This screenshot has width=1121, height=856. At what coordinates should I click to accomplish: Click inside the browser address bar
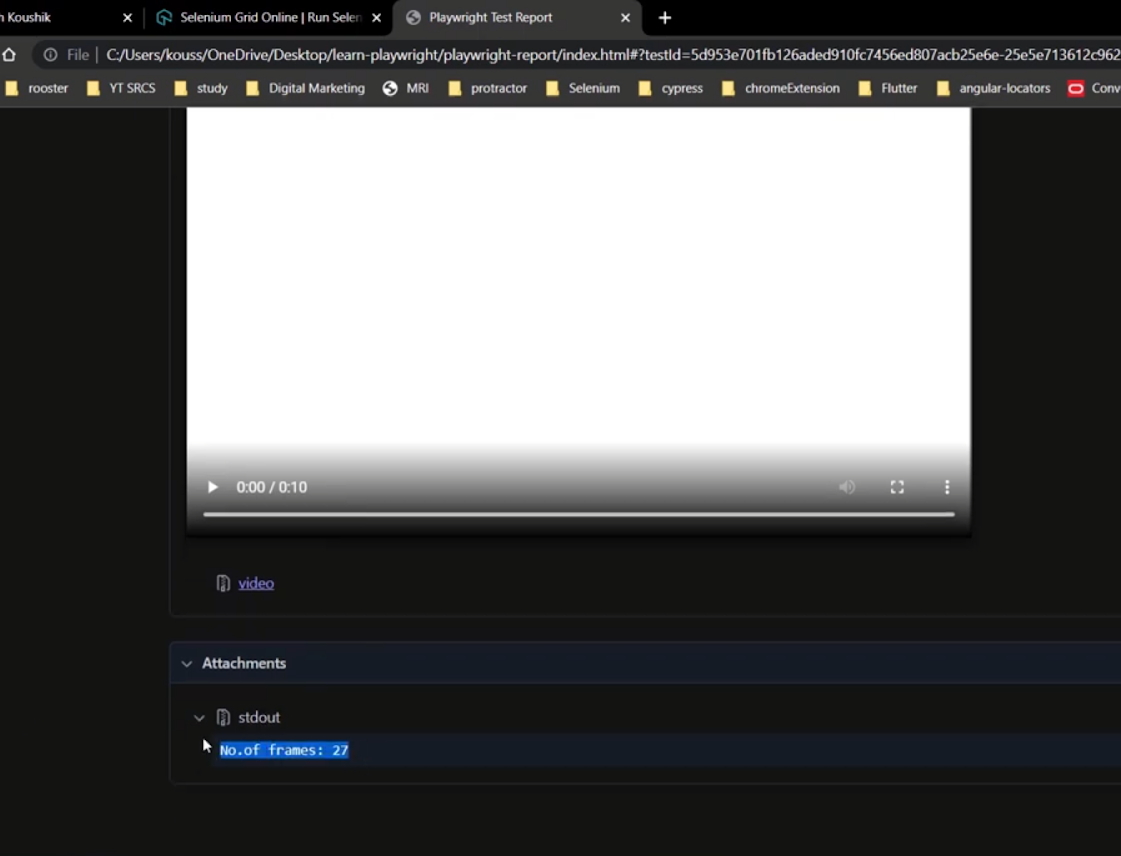click(400, 55)
